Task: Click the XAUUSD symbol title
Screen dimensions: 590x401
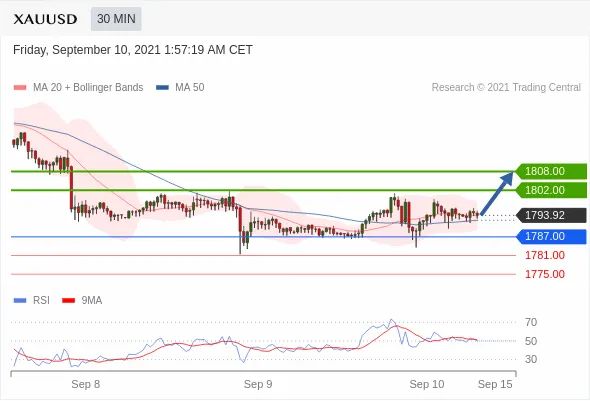Action: click(46, 19)
